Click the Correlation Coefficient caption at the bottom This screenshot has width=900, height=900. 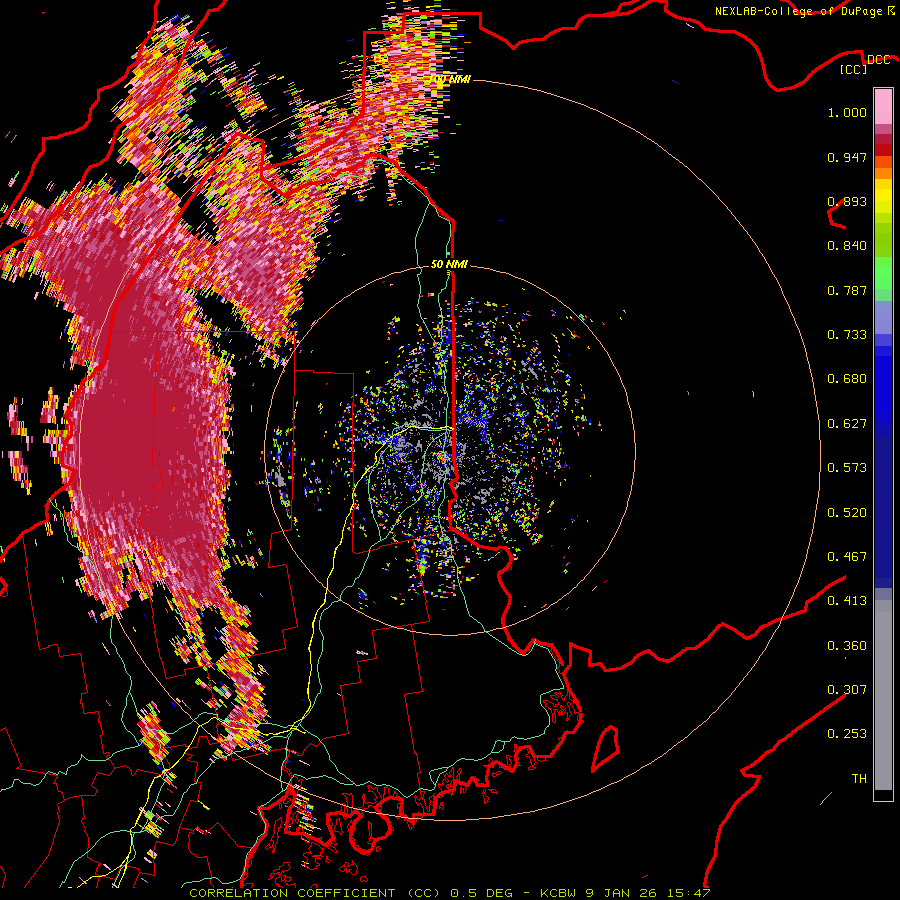click(449, 893)
